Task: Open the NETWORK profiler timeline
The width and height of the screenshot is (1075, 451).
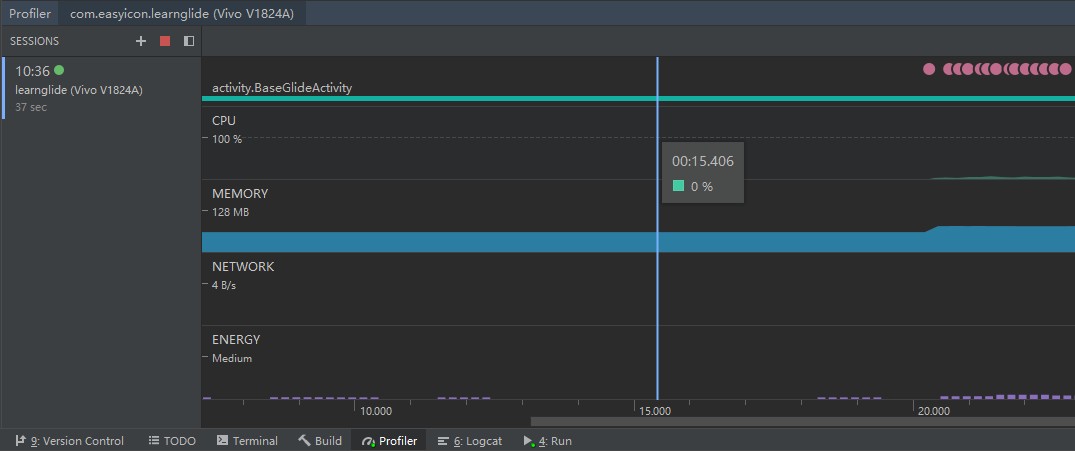Action: tap(638, 289)
